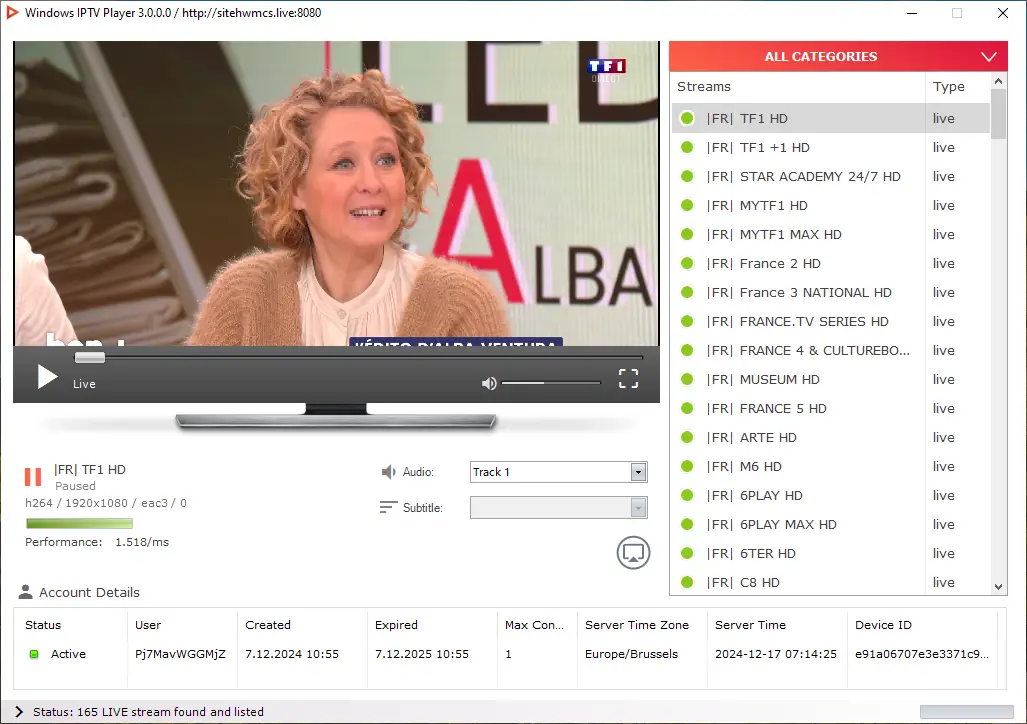The height and width of the screenshot is (724, 1027).
Task: Click the green performance bar
Action: [x=79, y=524]
